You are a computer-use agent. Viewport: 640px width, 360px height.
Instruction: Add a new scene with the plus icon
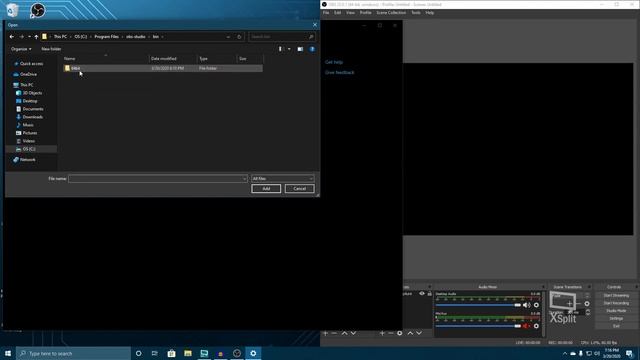click(x=326, y=333)
